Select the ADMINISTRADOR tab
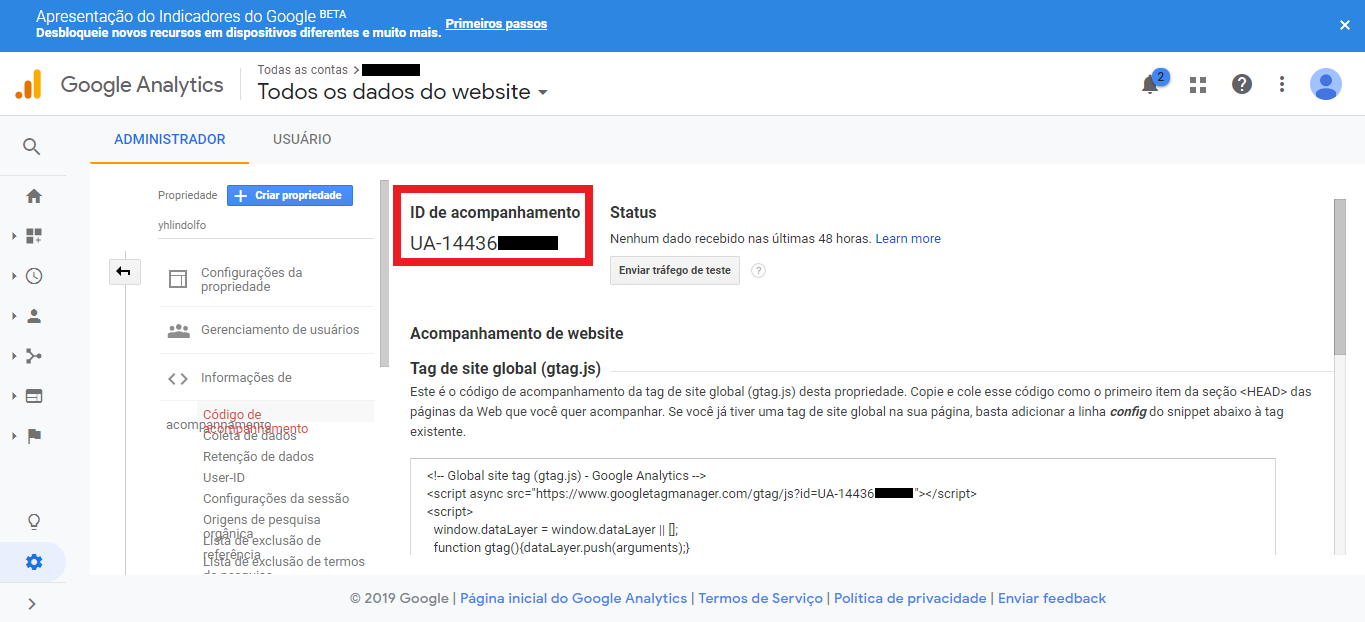 point(170,139)
